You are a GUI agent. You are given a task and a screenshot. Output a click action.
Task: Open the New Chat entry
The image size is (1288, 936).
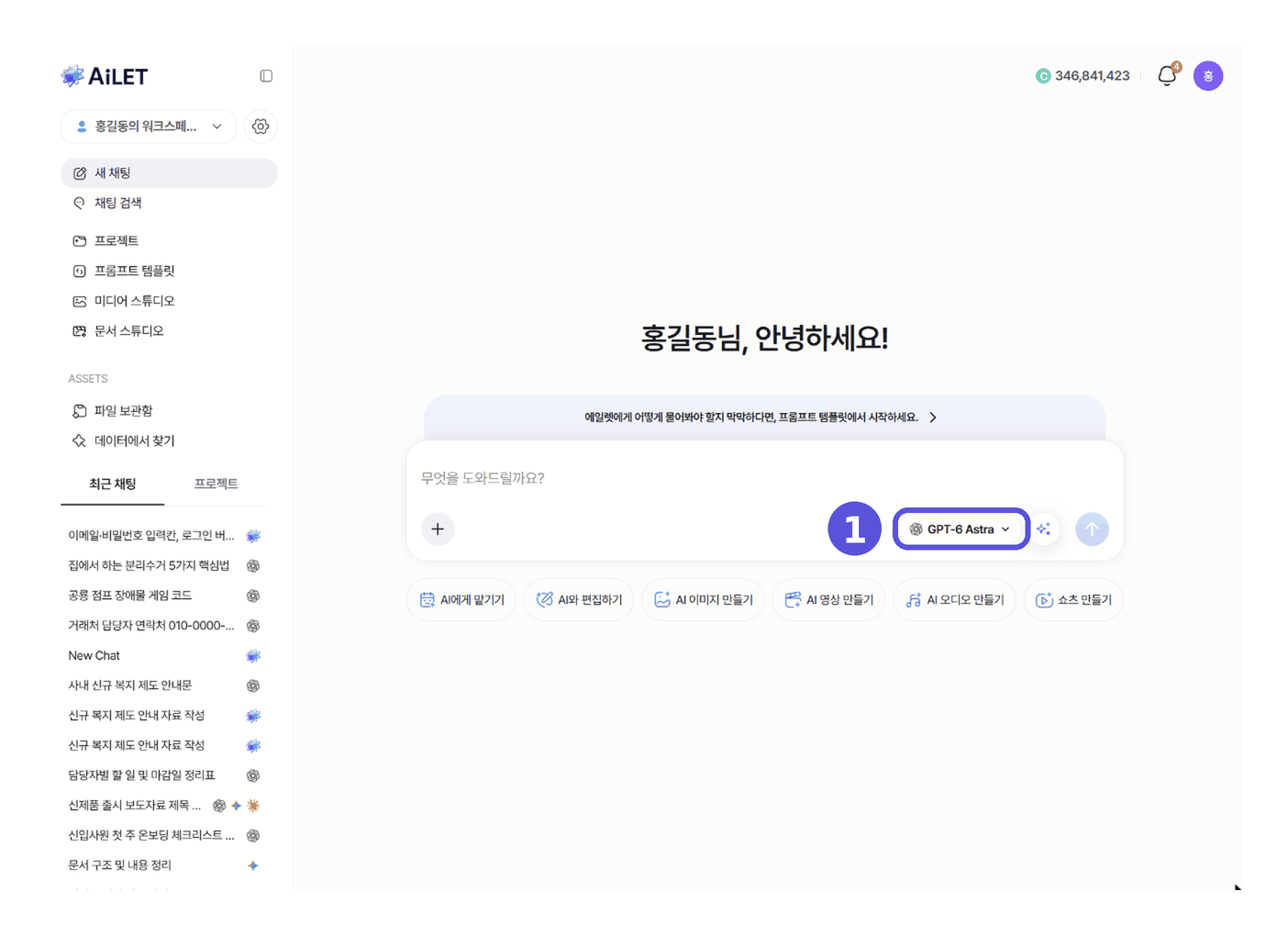[x=165, y=656]
